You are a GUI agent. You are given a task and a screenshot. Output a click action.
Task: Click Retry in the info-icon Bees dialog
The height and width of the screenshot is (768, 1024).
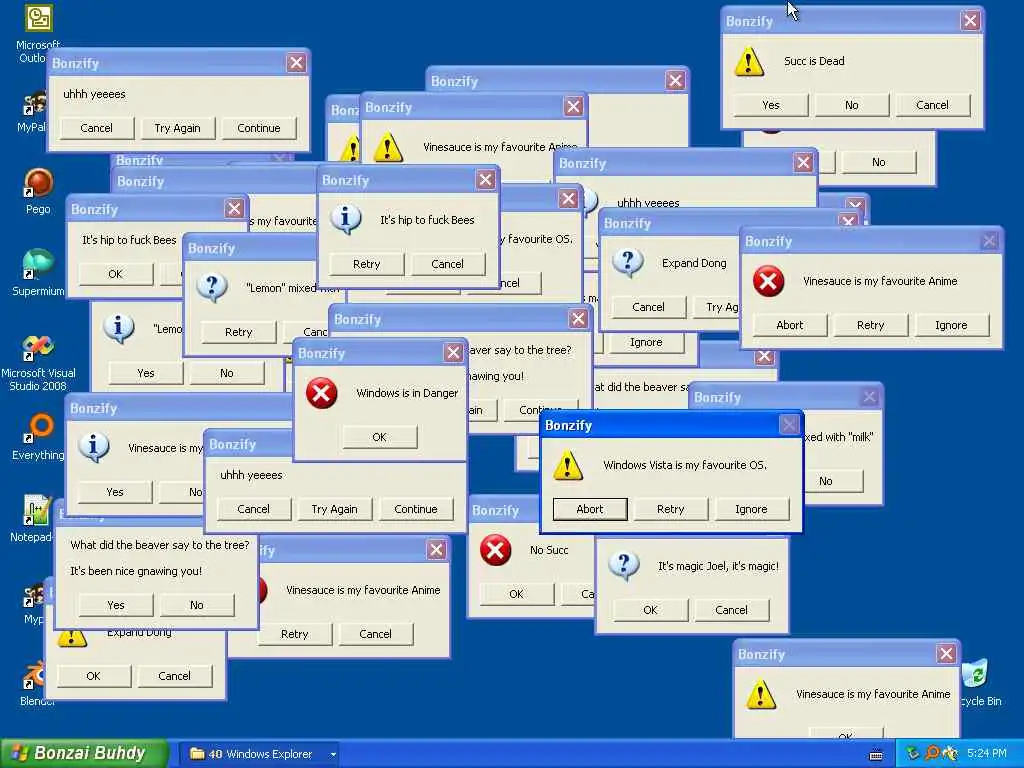(x=366, y=264)
